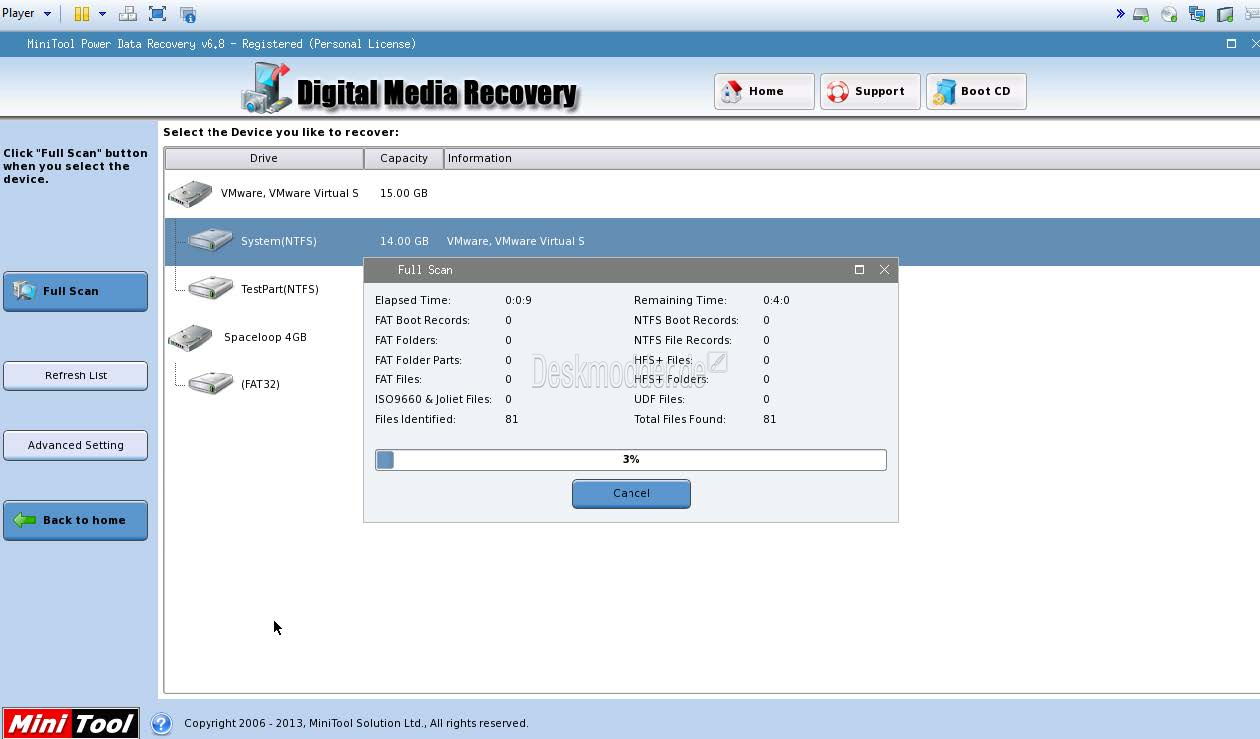This screenshot has width=1260, height=739.
Task: Click the Digital Media Recovery logo icon
Action: click(x=266, y=88)
